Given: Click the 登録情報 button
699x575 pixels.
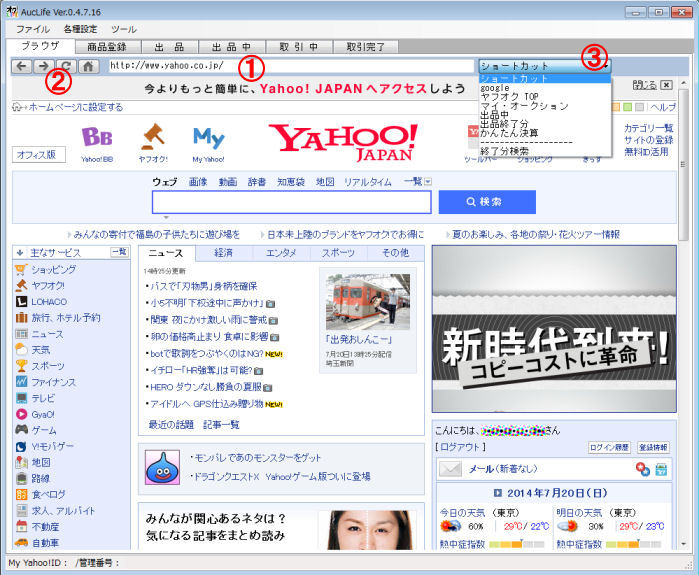Looking at the screenshot, I should click(x=653, y=447).
